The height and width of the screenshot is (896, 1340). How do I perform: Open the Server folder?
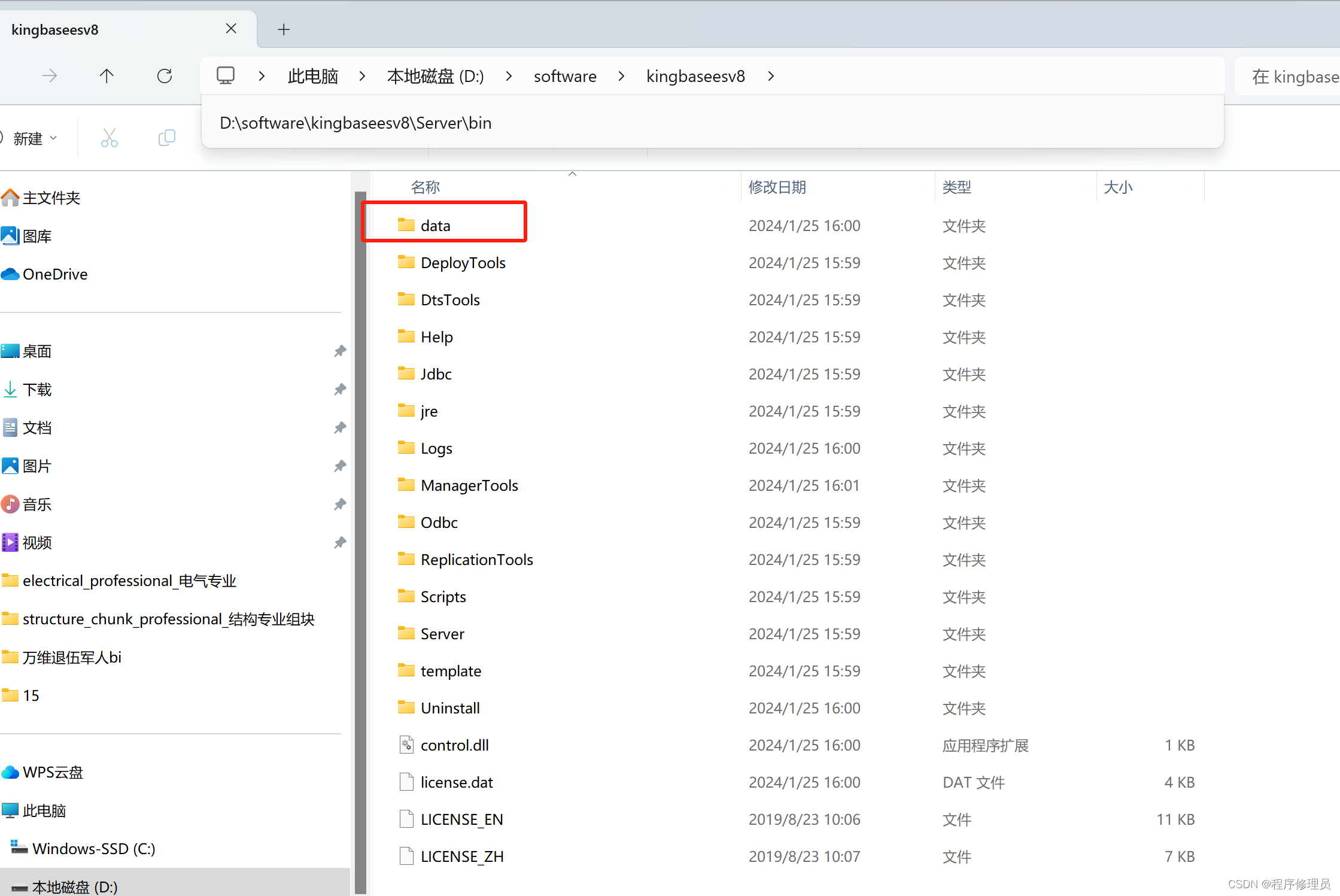tap(442, 634)
